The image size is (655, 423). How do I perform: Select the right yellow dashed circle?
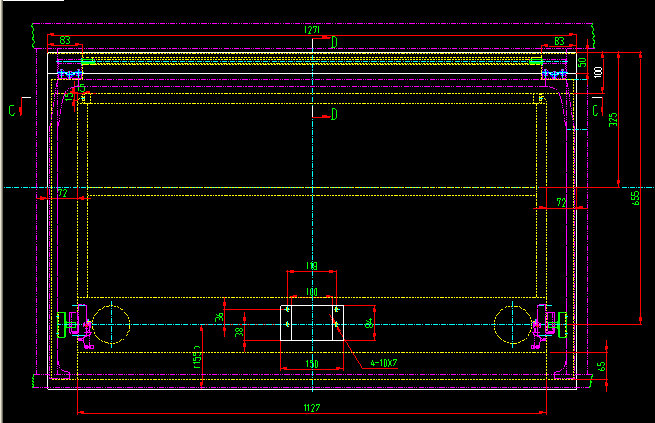coord(511,323)
